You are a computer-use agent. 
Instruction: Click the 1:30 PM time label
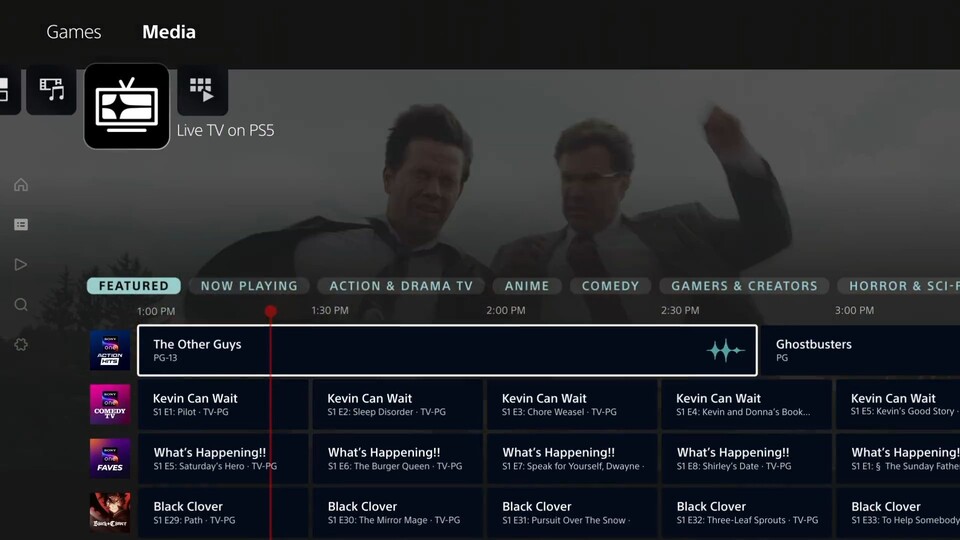pyautogui.click(x=330, y=310)
